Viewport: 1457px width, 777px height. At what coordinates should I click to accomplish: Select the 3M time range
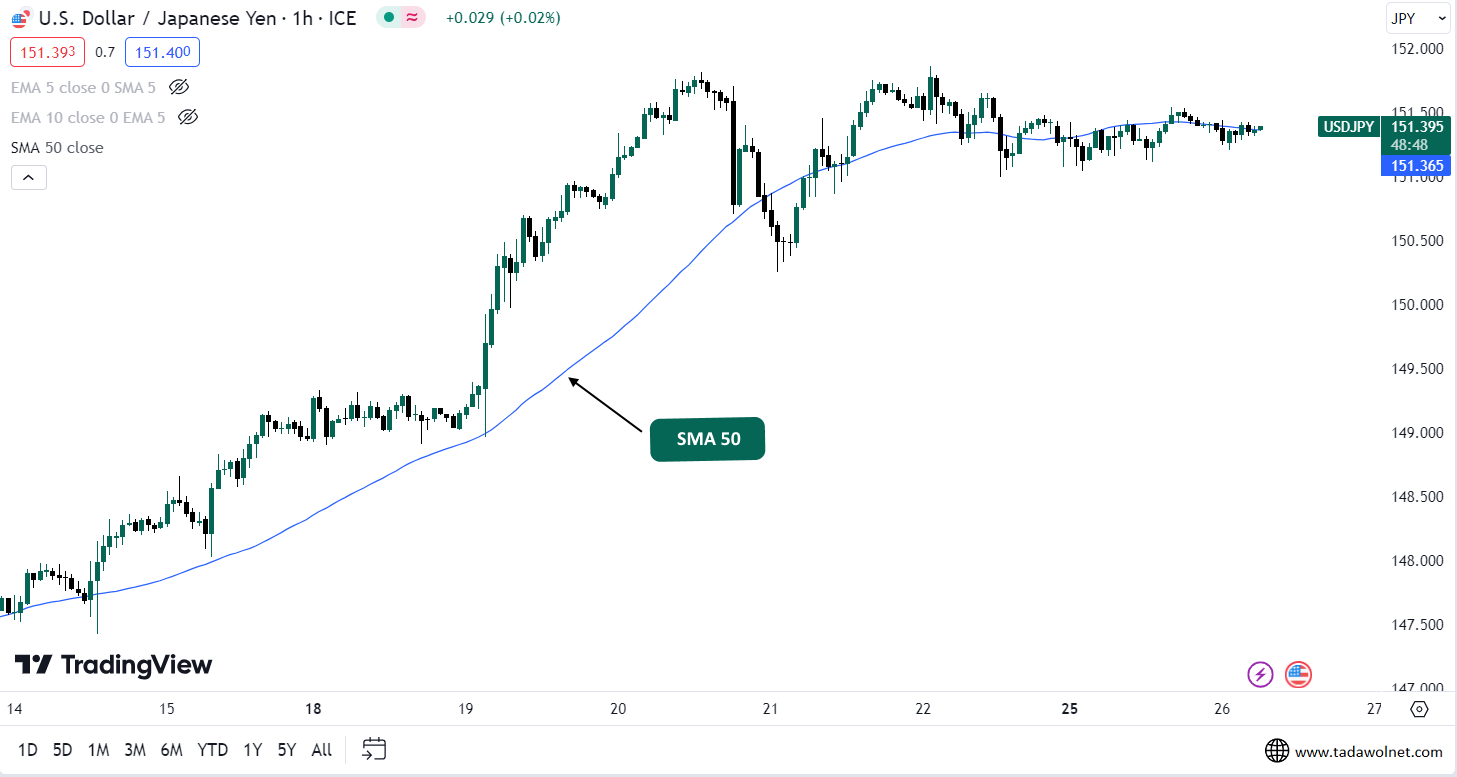tap(135, 749)
